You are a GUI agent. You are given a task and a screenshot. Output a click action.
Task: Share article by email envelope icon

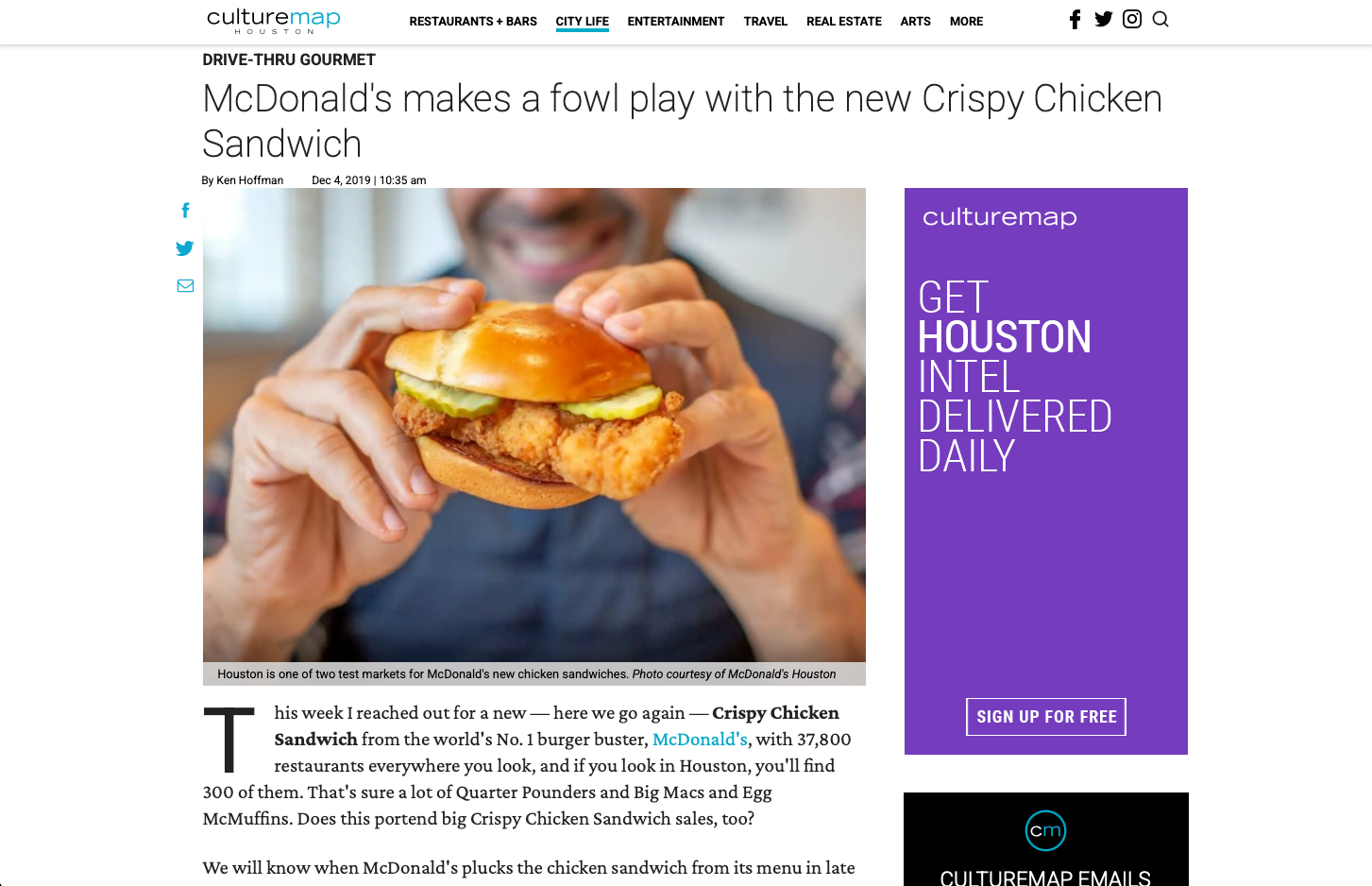185,285
